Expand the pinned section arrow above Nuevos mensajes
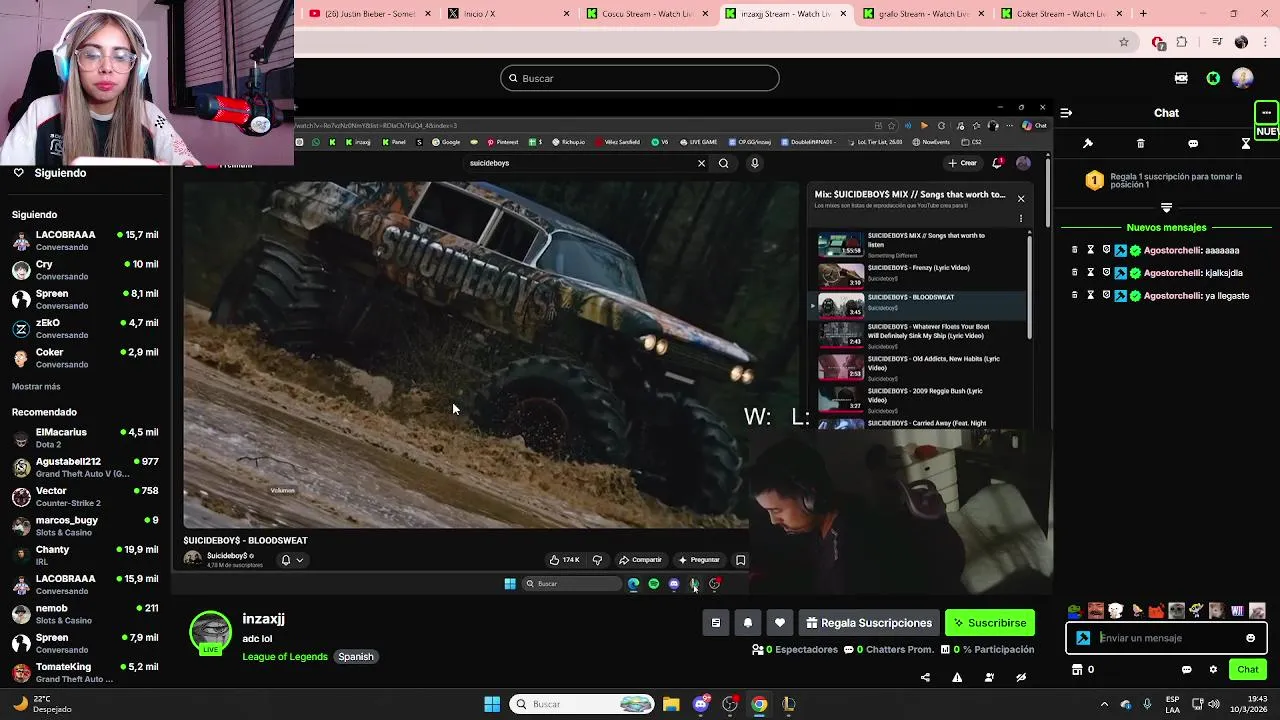This screenshot has height=720, width=1280. 1166,208
